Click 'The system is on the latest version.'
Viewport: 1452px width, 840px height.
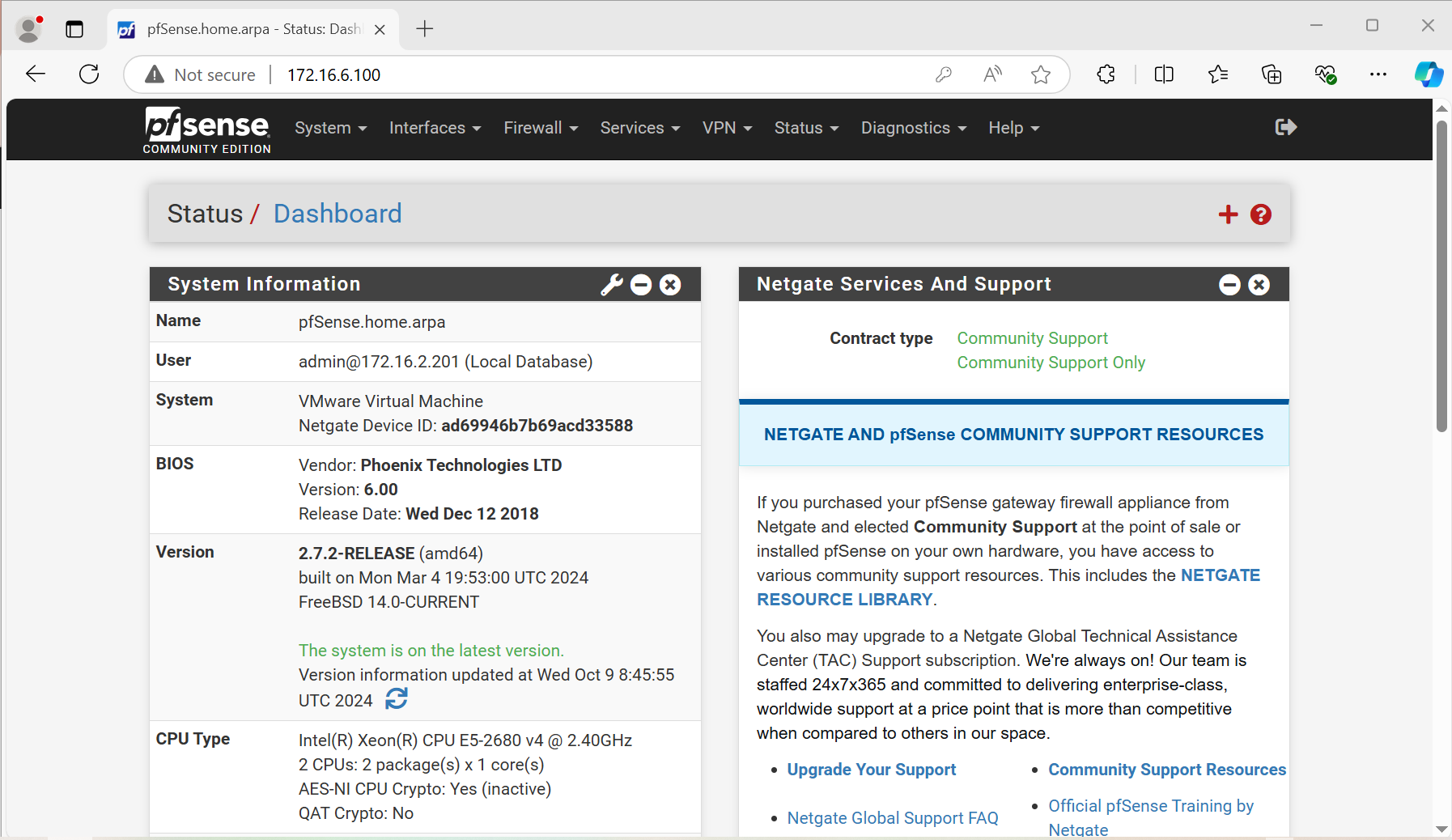coord(431,651)
